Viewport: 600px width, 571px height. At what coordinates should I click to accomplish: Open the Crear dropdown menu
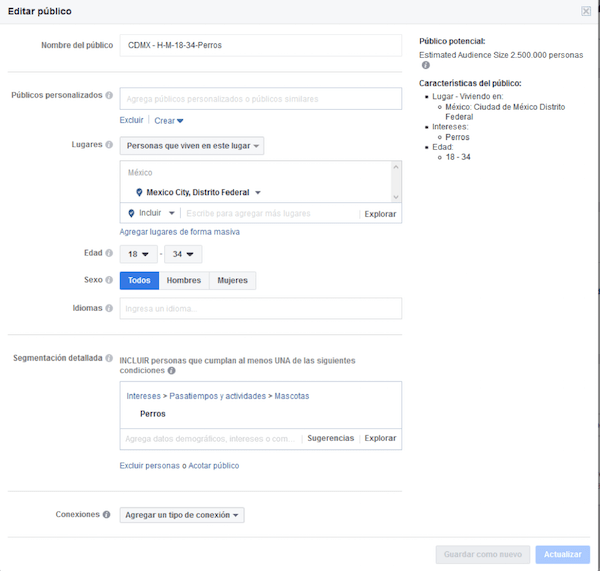coord(169,121)
